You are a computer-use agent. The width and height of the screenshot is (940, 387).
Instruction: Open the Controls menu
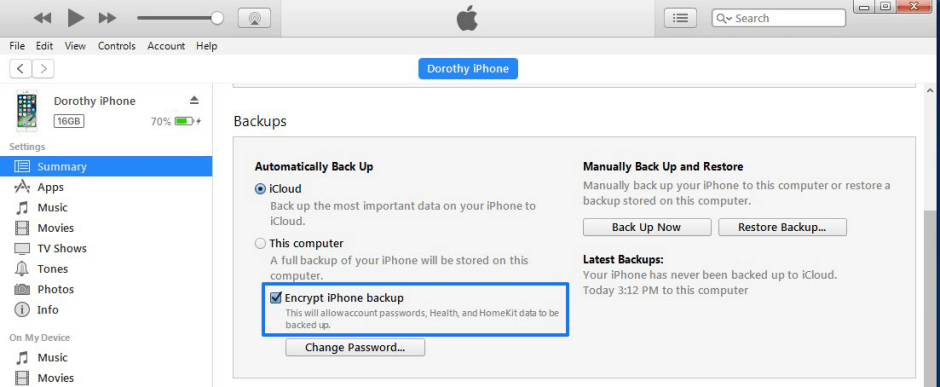tap(117, 46)
